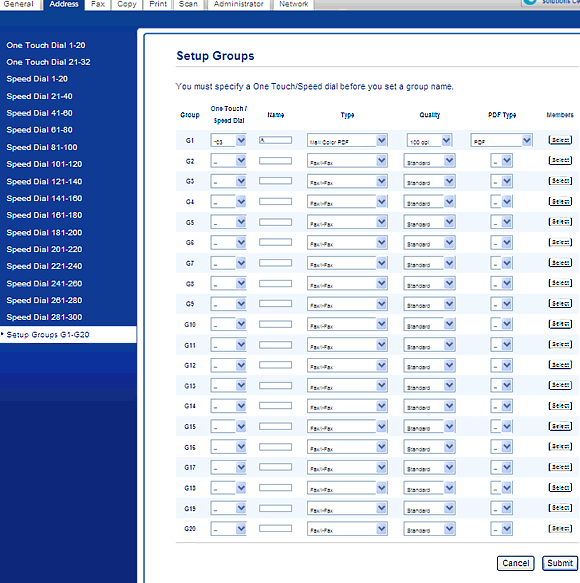Open One Touch Dial 1-20 page
Screen dimensions: 580x583
click(46, 45)
